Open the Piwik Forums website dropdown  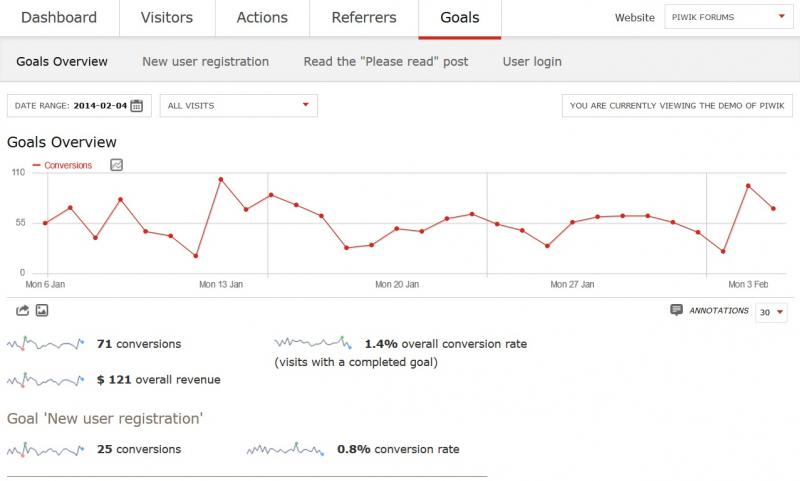(728, 17)
